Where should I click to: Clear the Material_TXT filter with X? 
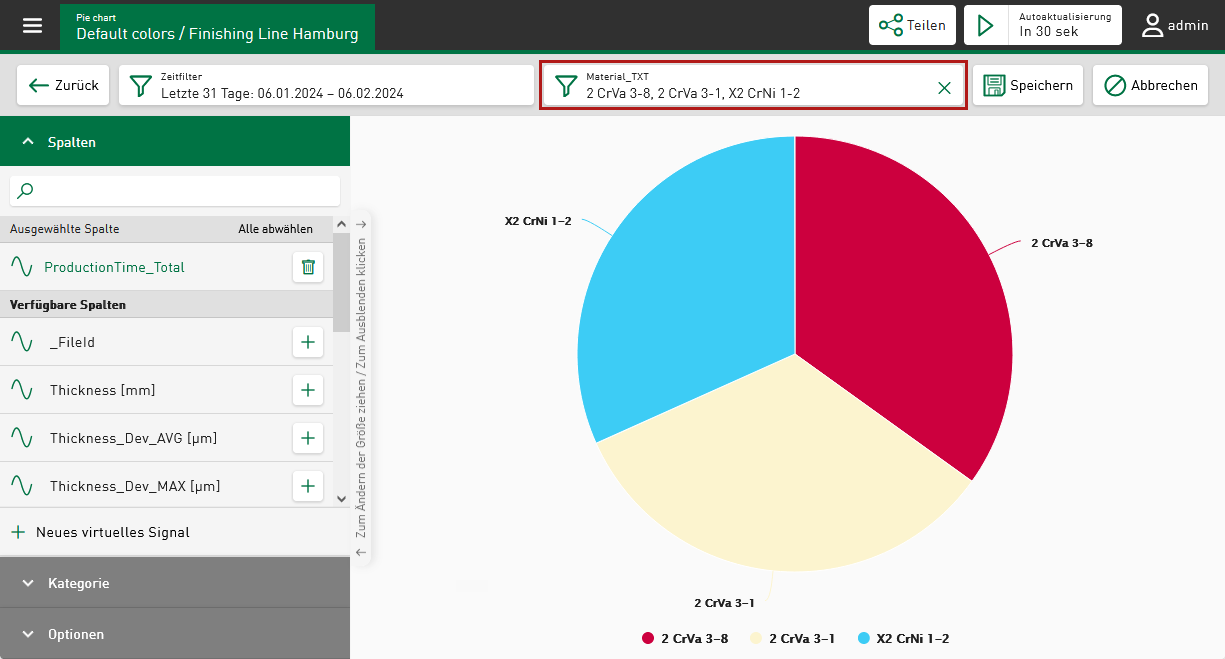pos(944,88)
